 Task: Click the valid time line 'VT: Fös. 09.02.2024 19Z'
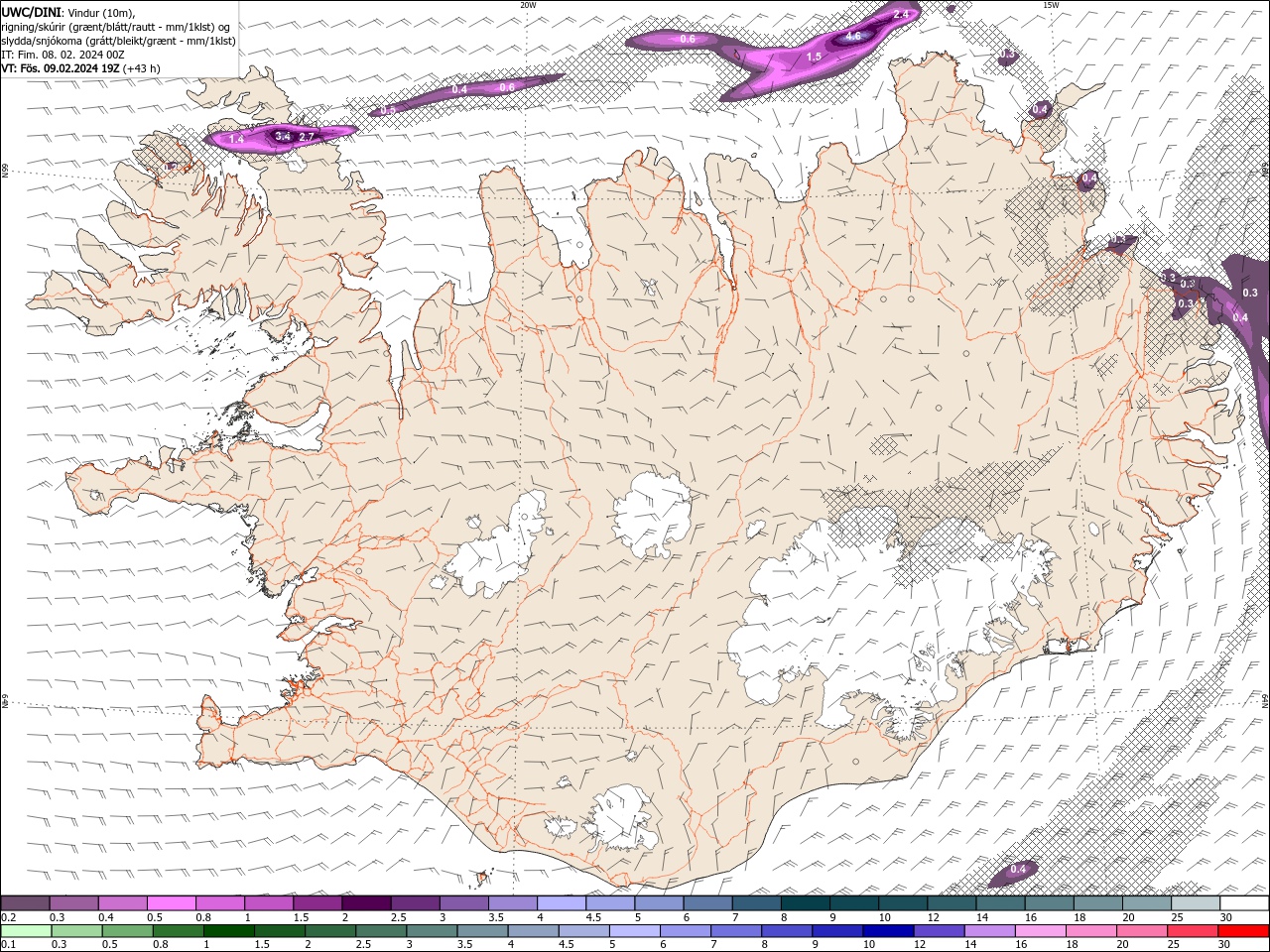click(61, 68)
